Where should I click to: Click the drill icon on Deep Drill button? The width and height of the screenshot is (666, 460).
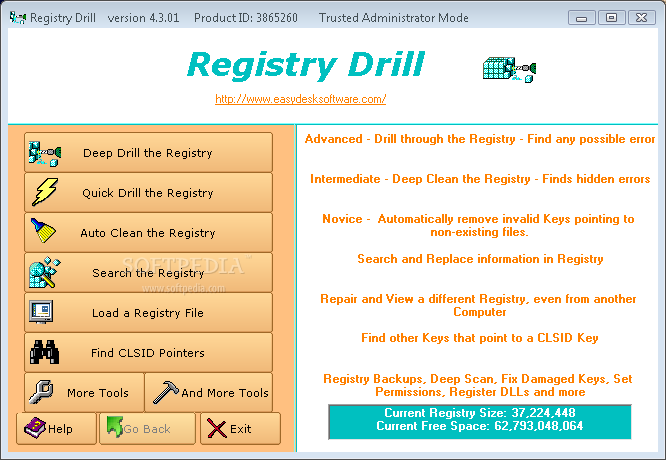click(45, 154)
